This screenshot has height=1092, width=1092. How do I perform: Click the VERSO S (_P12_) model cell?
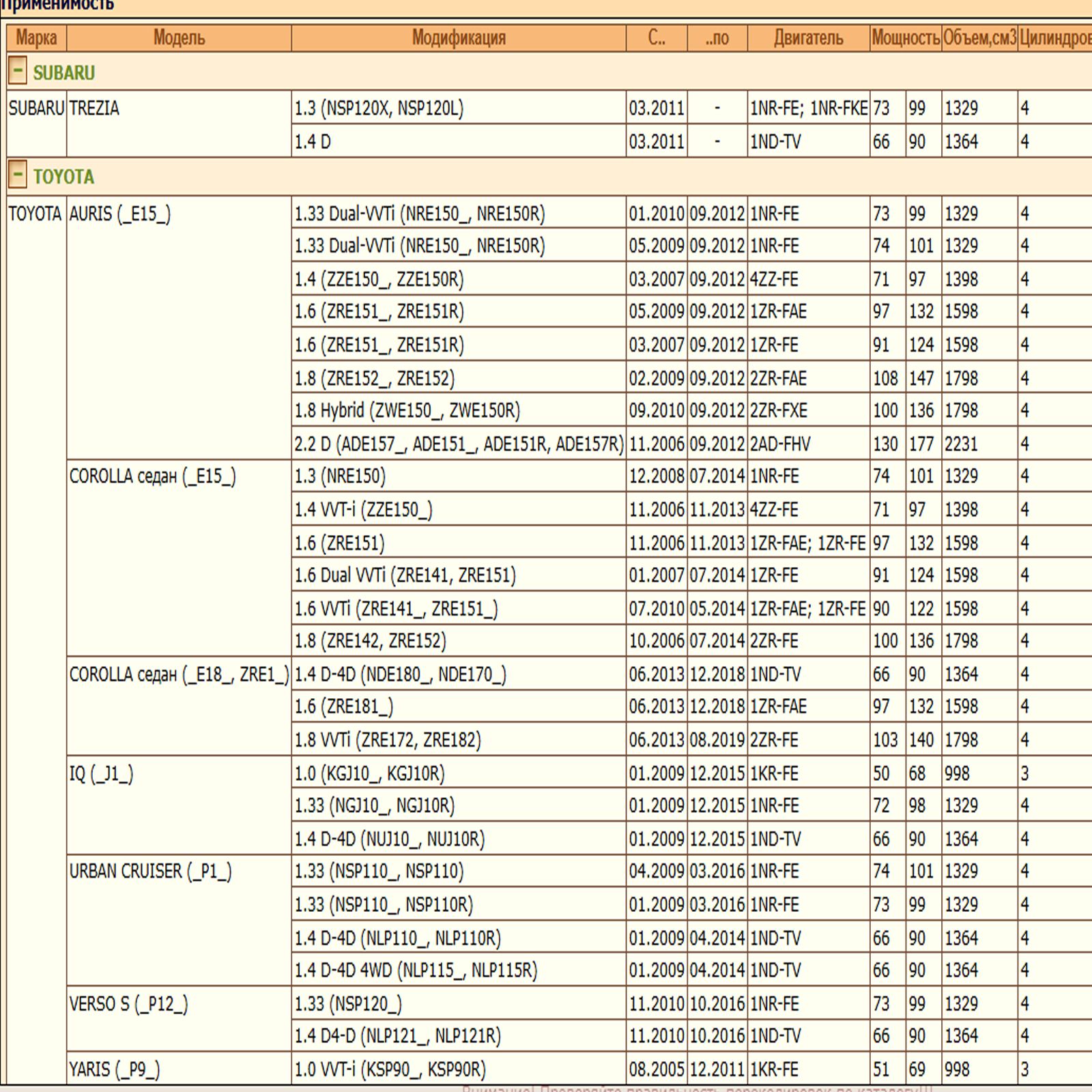point(128,1004)
